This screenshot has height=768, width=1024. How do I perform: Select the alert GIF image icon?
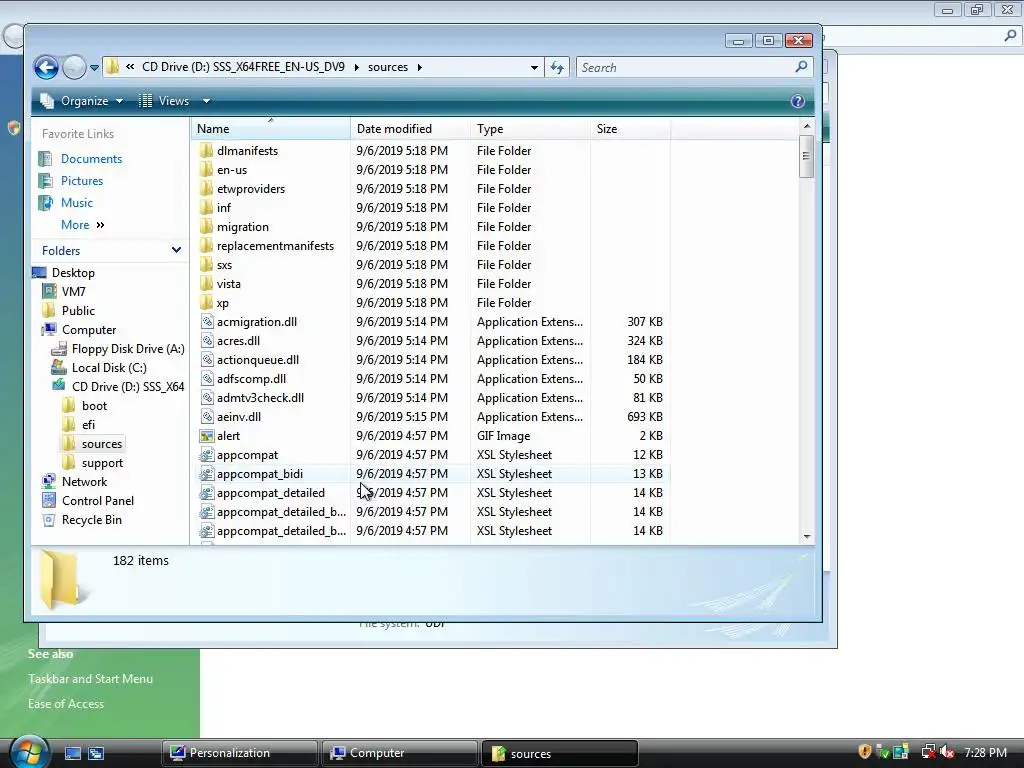tap(206, 436)
